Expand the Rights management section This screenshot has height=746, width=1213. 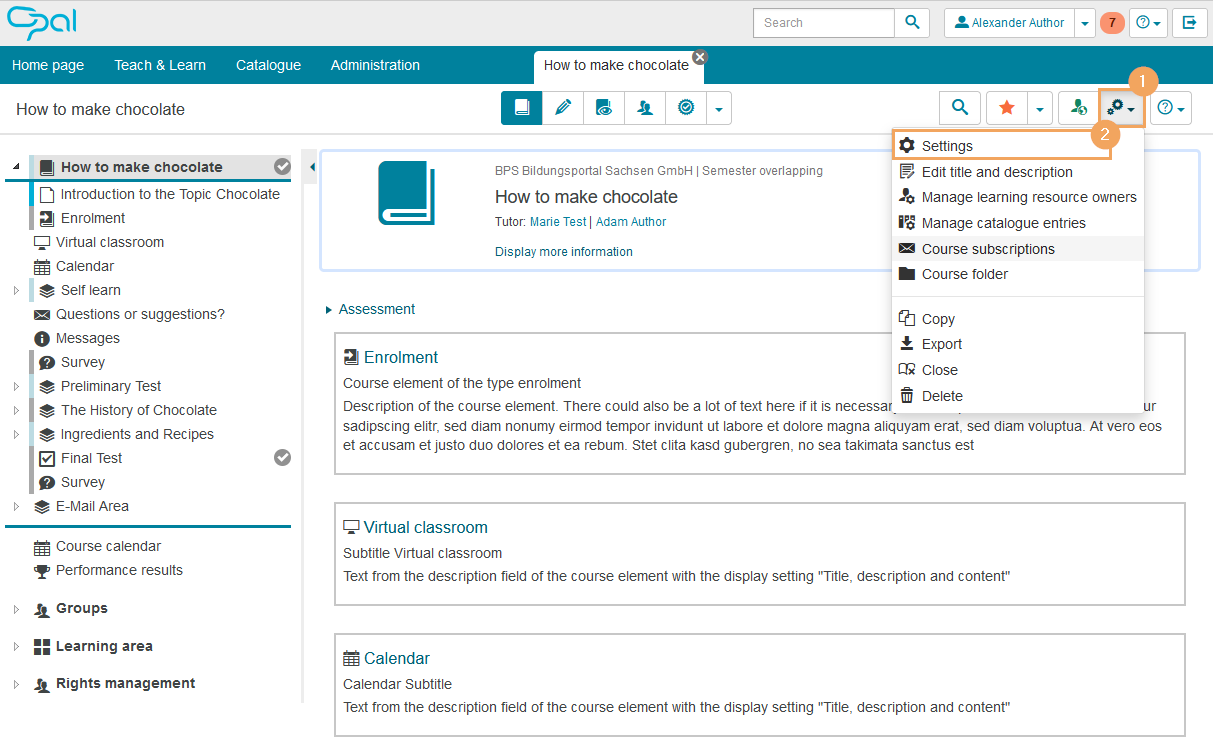pyautogui.click(x=16, y=685)
